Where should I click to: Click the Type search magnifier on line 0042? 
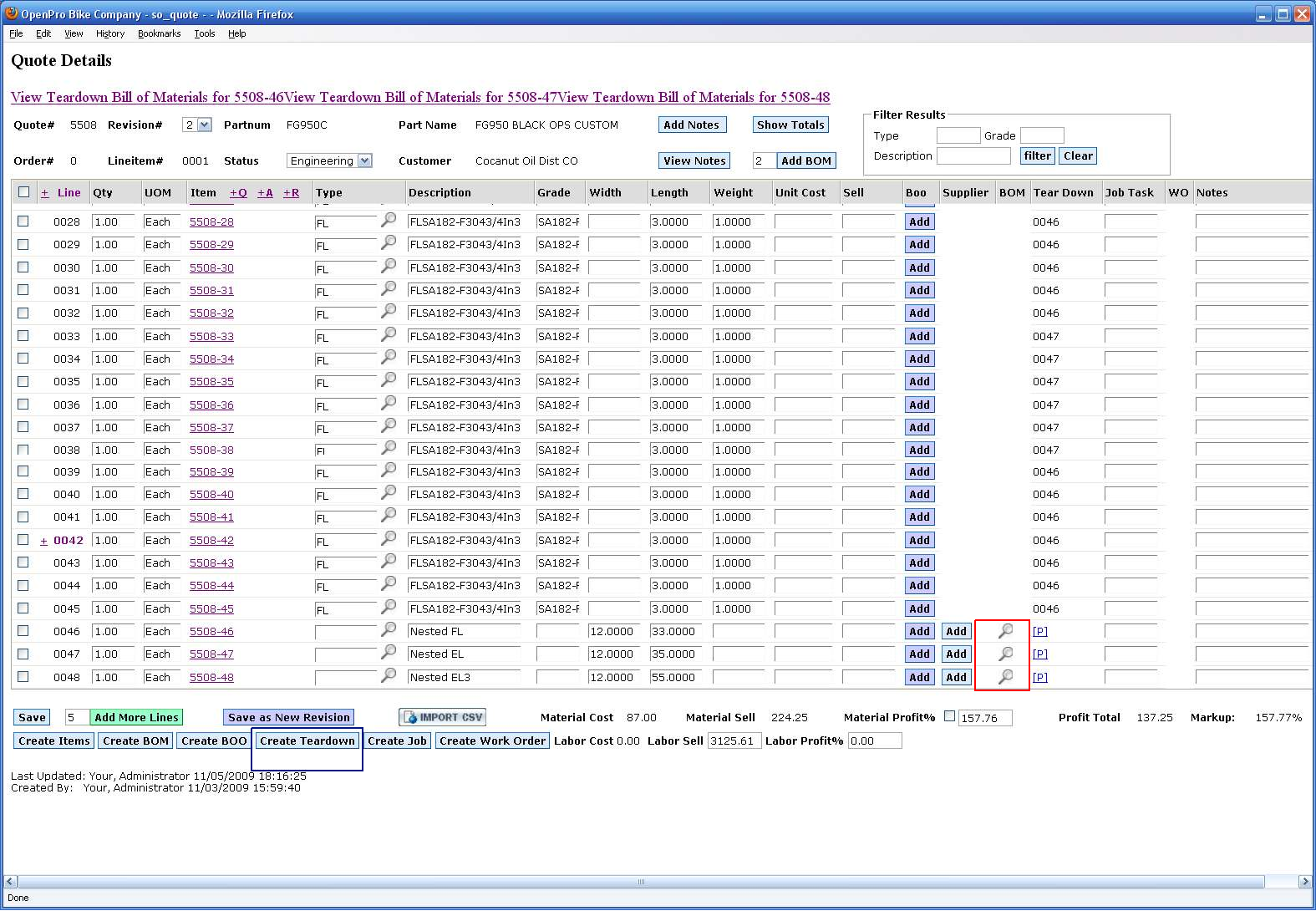click(389, 538)
